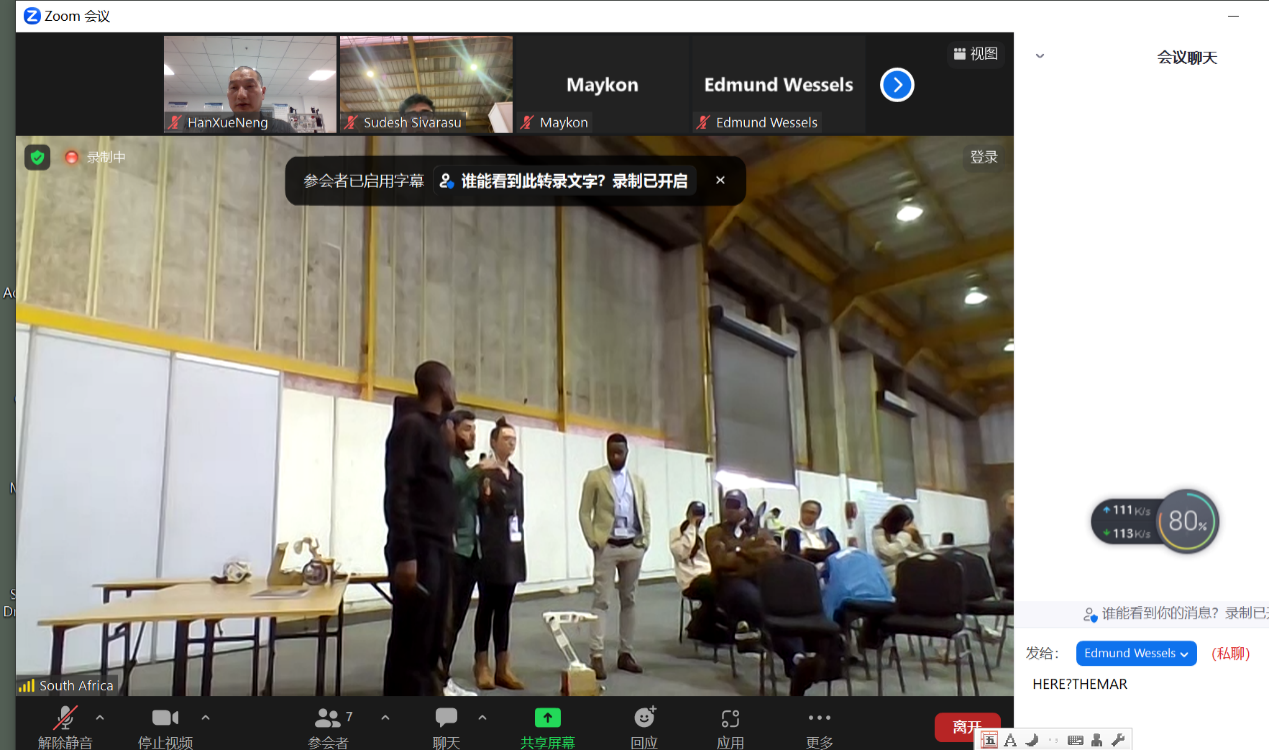
Task: Stop video with 停止视频 camera icon
Action: [x=165, y=718]
